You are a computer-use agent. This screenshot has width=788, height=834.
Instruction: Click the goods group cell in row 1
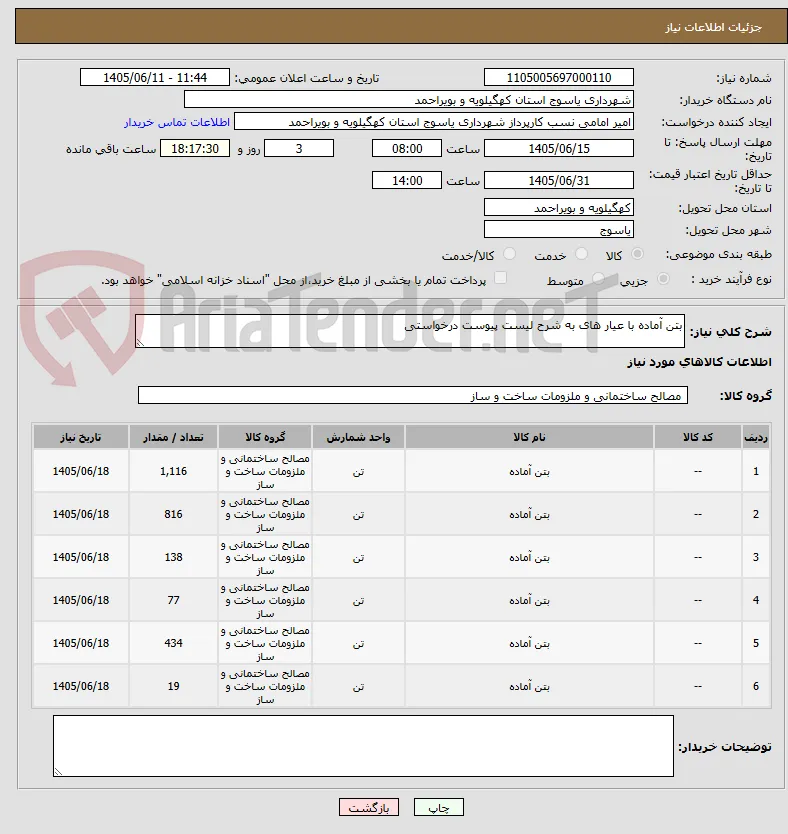click(x=265, y=471)
